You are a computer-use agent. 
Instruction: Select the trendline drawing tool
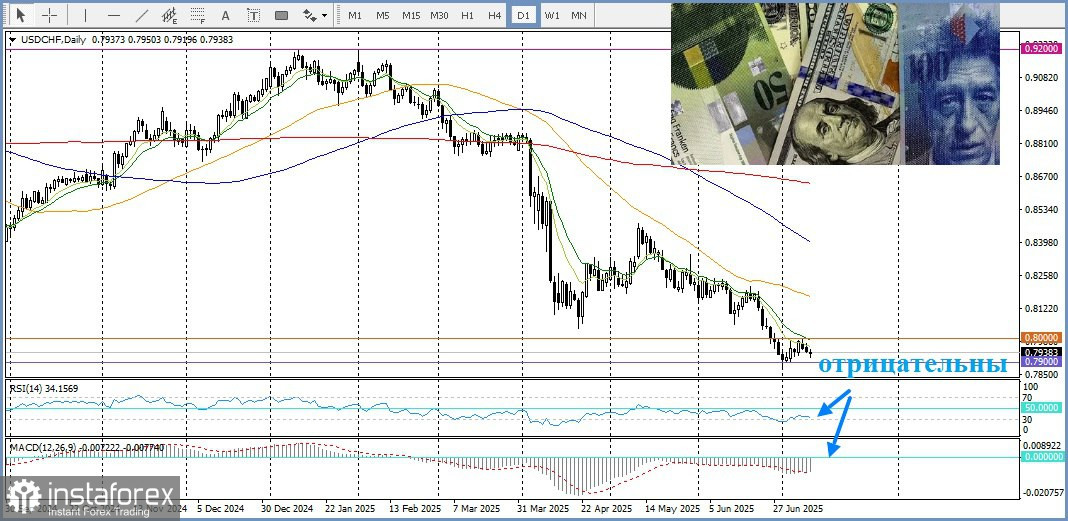click(x=142, y=14)
